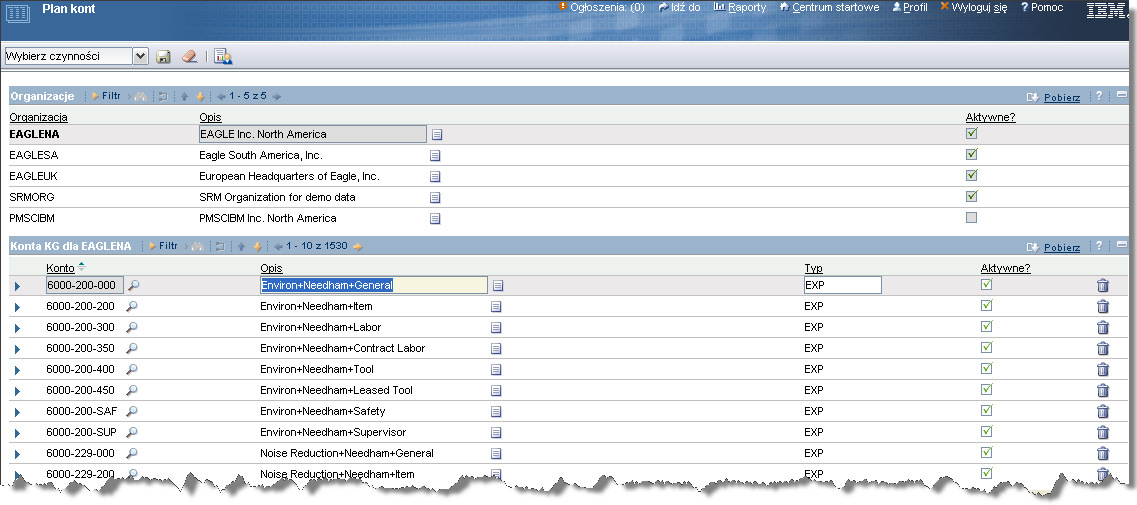The image size is (1137, 505).
Task: Open Profil menu
Action: click(910, 7)
